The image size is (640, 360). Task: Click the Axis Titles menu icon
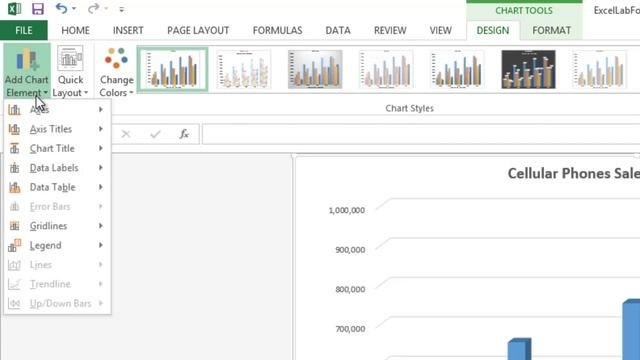point(14,129)
